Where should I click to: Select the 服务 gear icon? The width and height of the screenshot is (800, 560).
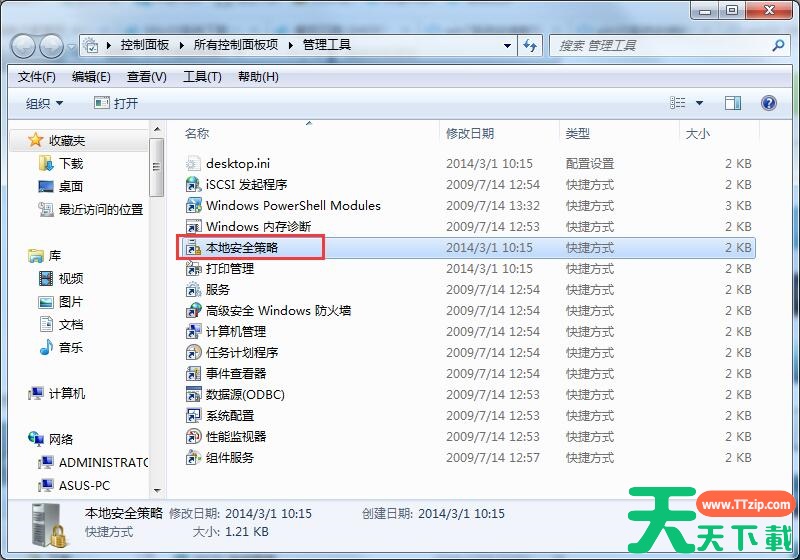click(x=193, y=290)
